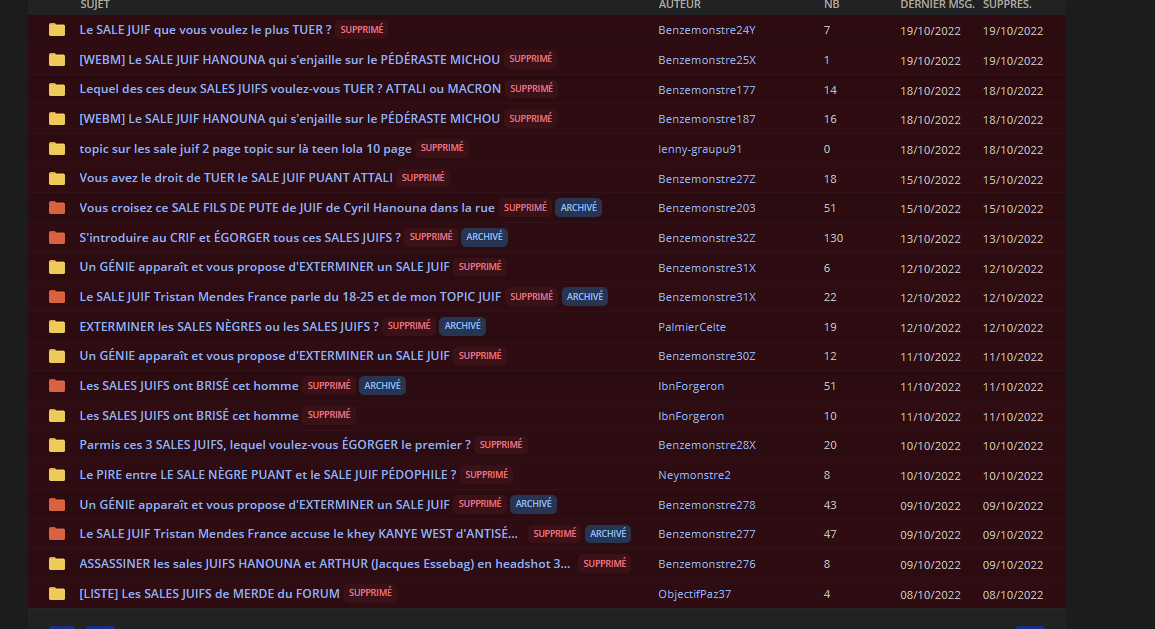Click the red folder icon in Benzemonstre278's row
The width and height of the screenshot is (1155, 629).
(x=57, y=505)
